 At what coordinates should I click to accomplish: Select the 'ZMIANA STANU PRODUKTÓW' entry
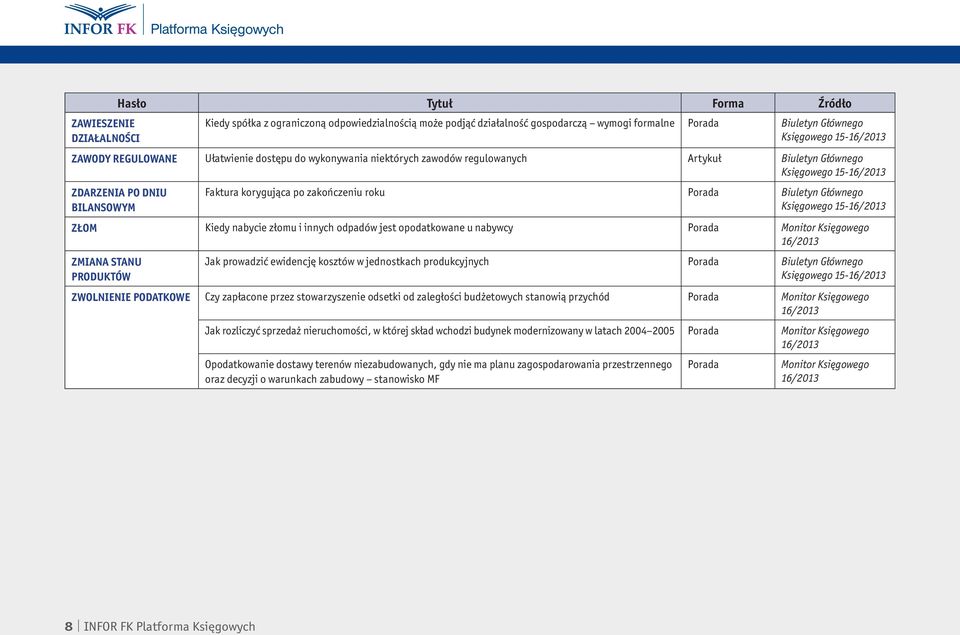pyautogui.click(x=106, y=269)
